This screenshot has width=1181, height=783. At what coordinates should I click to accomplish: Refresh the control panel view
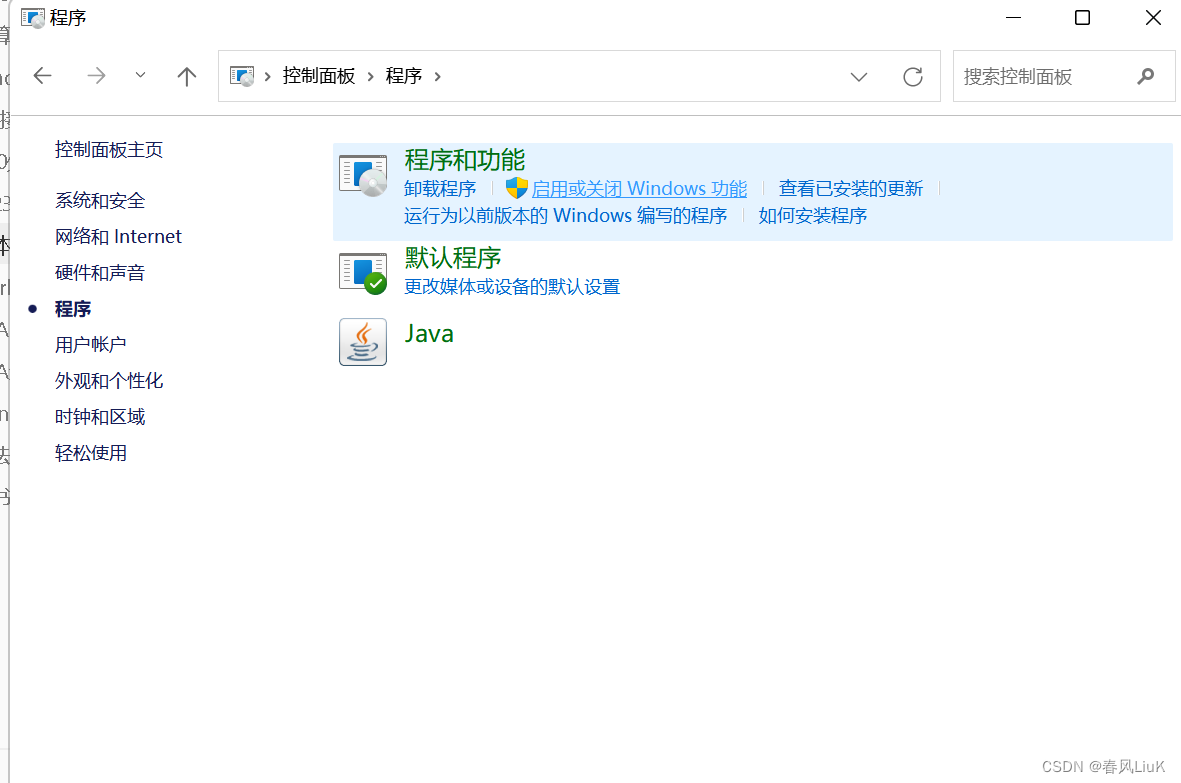click(913, 76)
